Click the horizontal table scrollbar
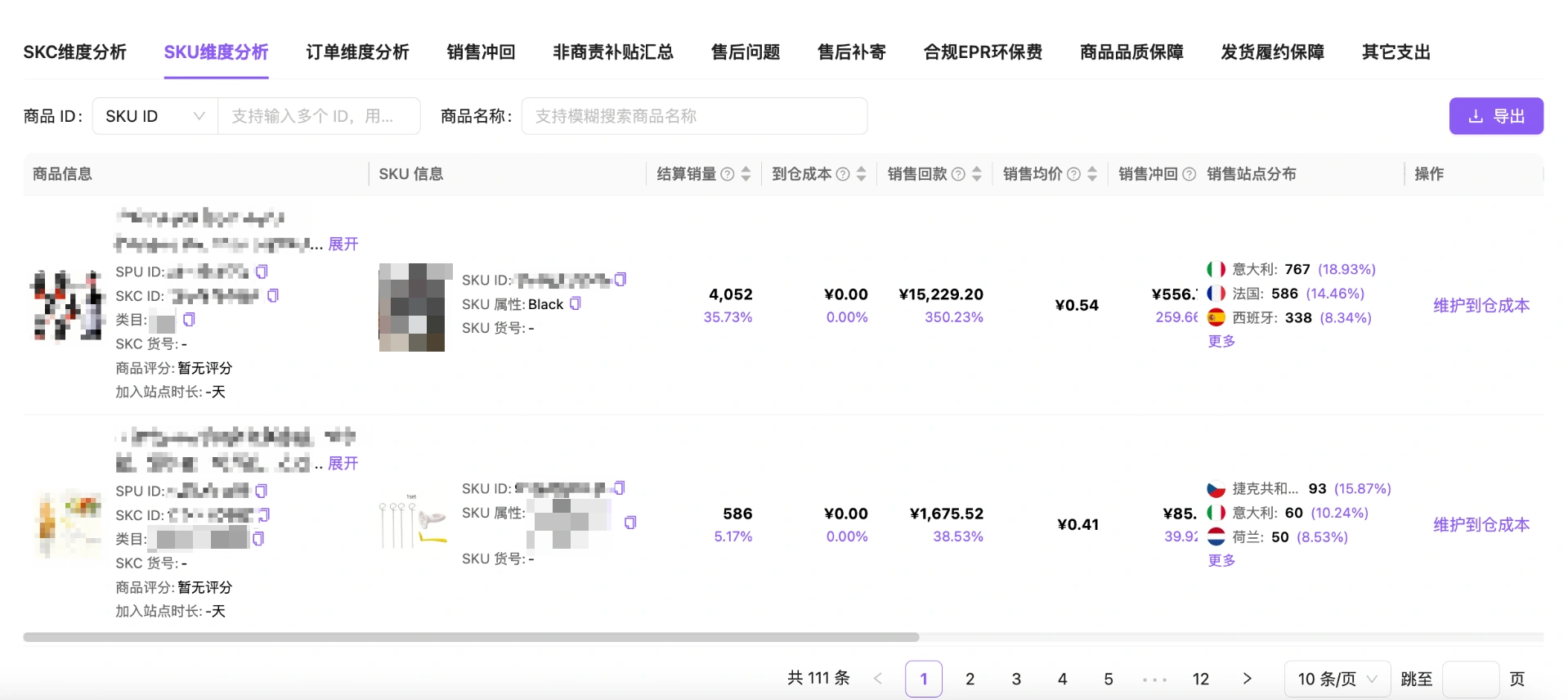The height and width of the screenshot is (700, 1568). 471,637
